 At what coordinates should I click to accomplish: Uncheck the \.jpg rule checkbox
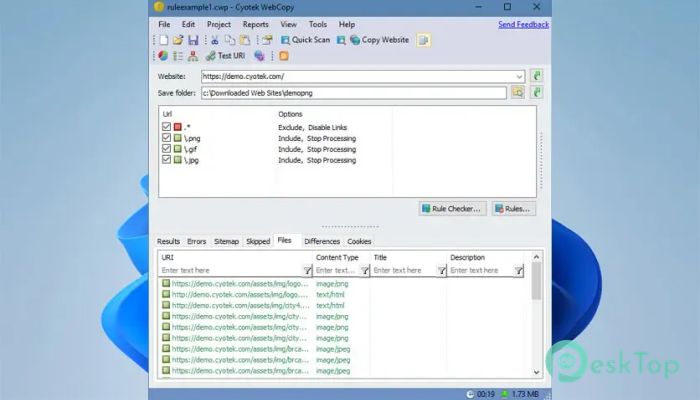167,160
